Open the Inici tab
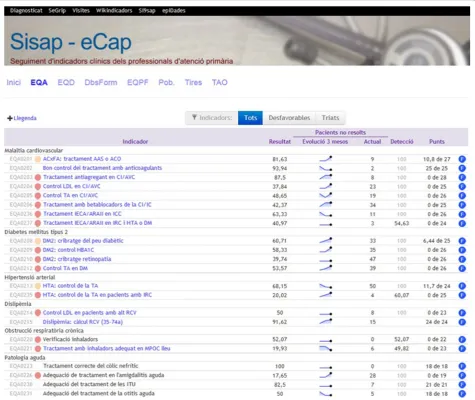Viewport: 475px width, 400px height. pyautogui.click(x=14, y=82)
